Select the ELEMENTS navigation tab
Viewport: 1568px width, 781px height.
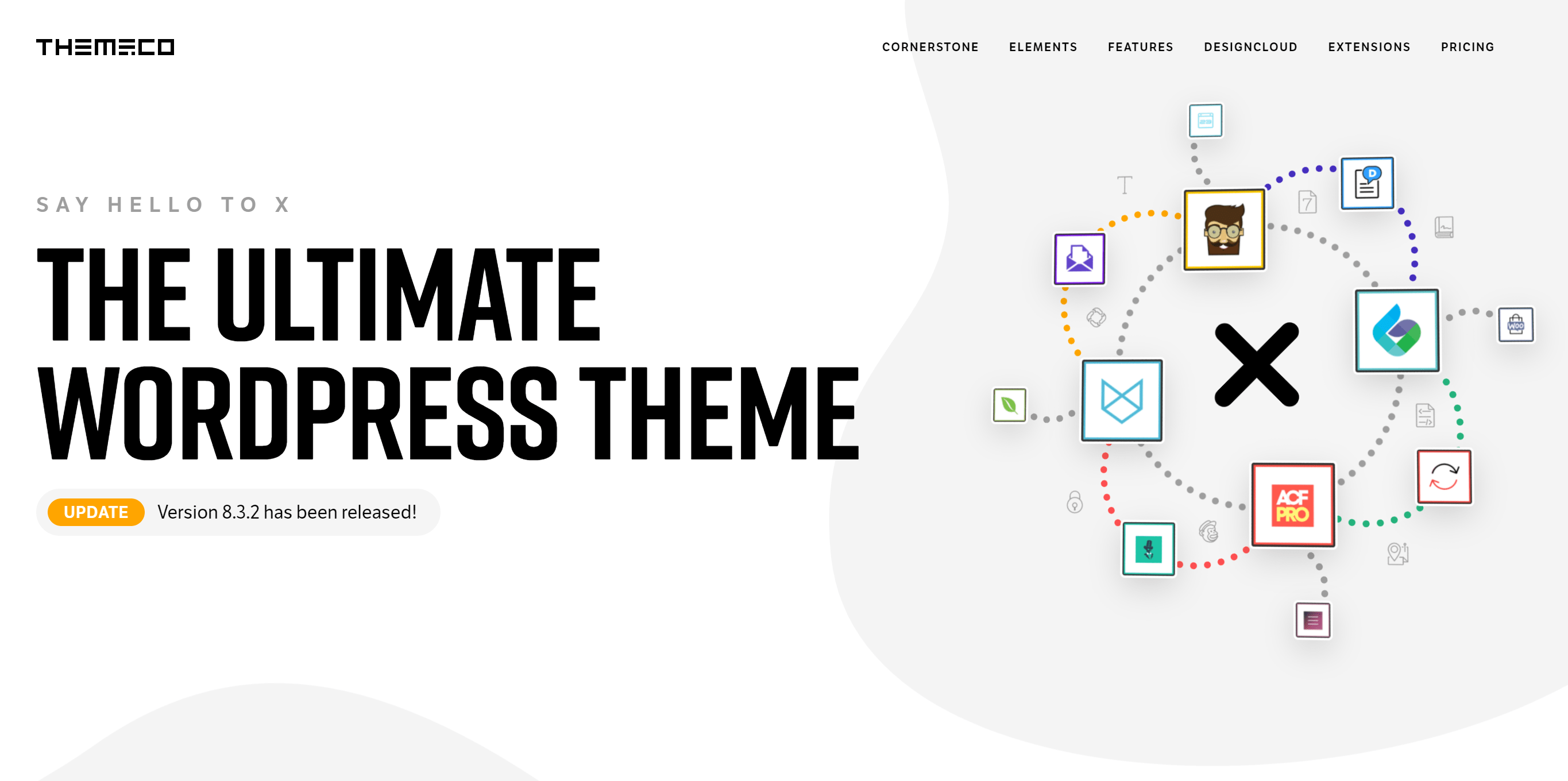tap(1045, 46)
